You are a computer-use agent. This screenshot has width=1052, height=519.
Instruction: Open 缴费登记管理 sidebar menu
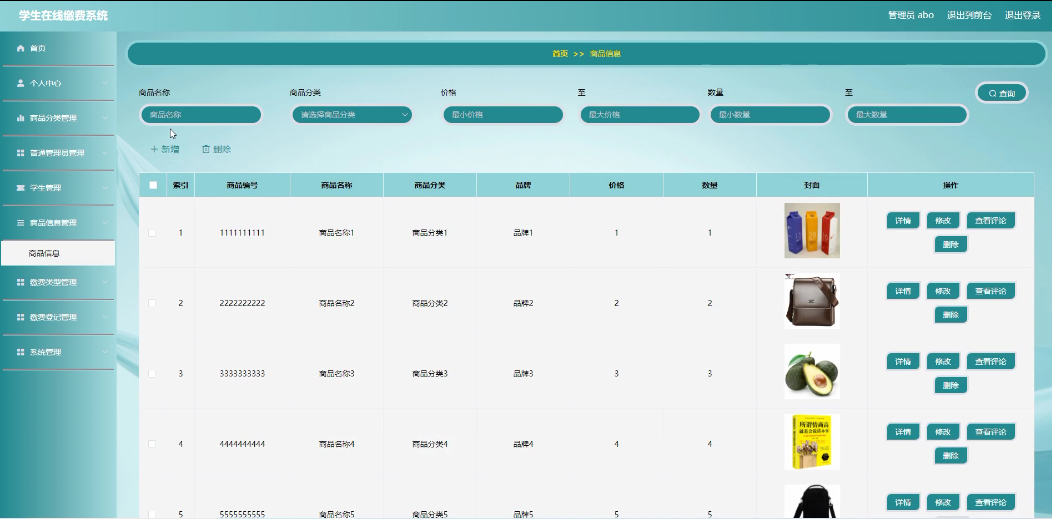[58, 317]
